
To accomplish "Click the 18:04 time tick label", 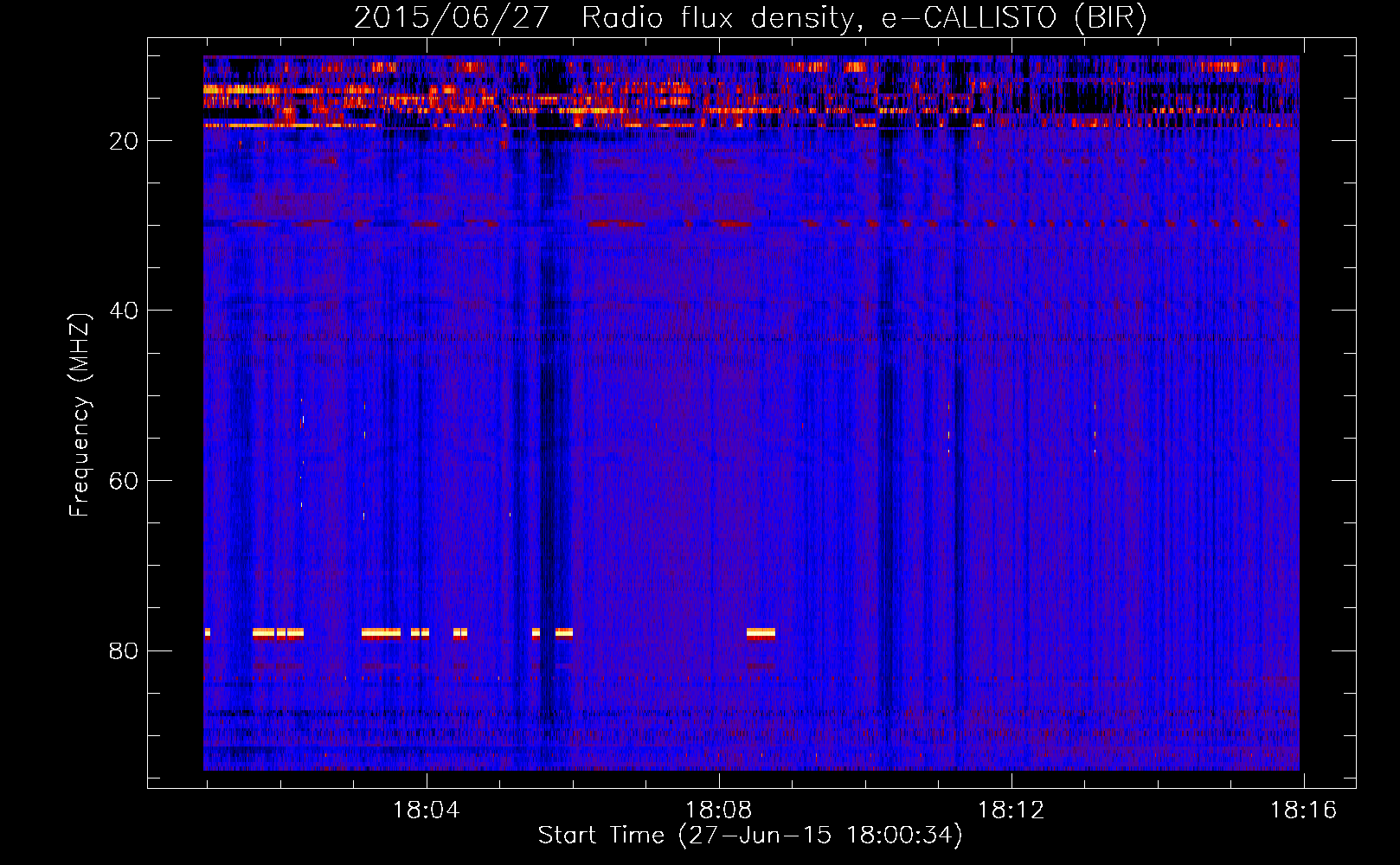I will [427, 811].
